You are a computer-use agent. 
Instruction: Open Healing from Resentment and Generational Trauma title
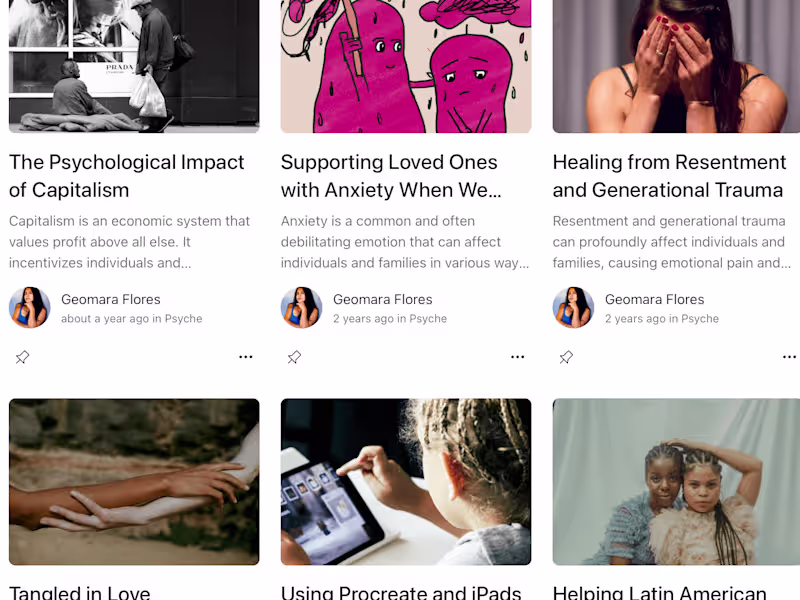coord(669,176)
